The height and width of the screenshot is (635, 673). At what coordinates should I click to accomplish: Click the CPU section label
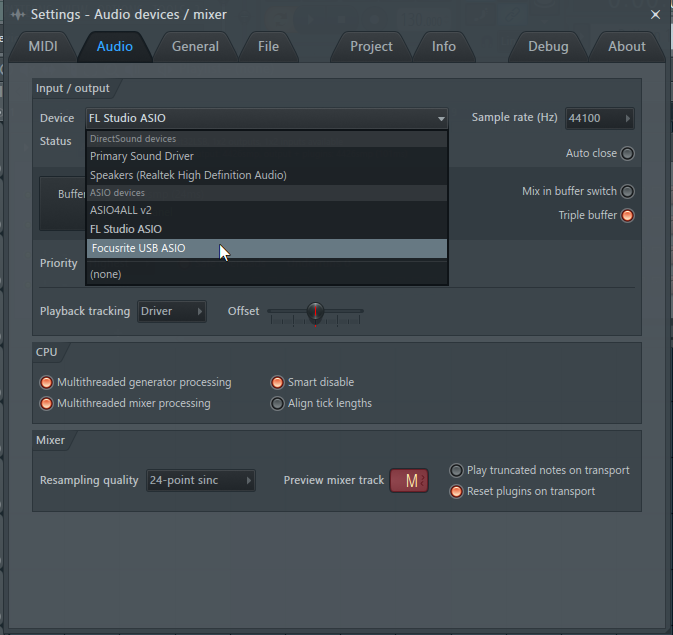coord(46,352)
